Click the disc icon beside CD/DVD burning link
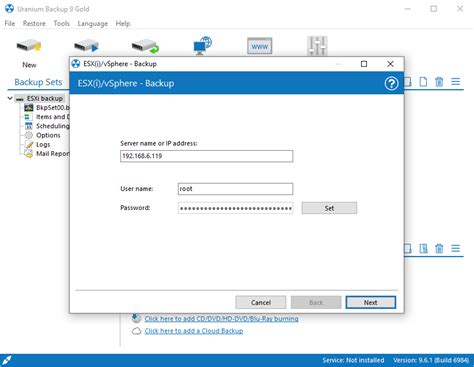474x367 pixels. (136, 318)
